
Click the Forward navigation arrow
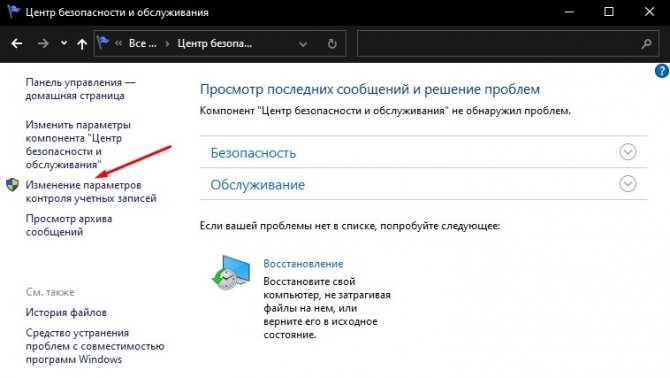(x=43, y=44)
